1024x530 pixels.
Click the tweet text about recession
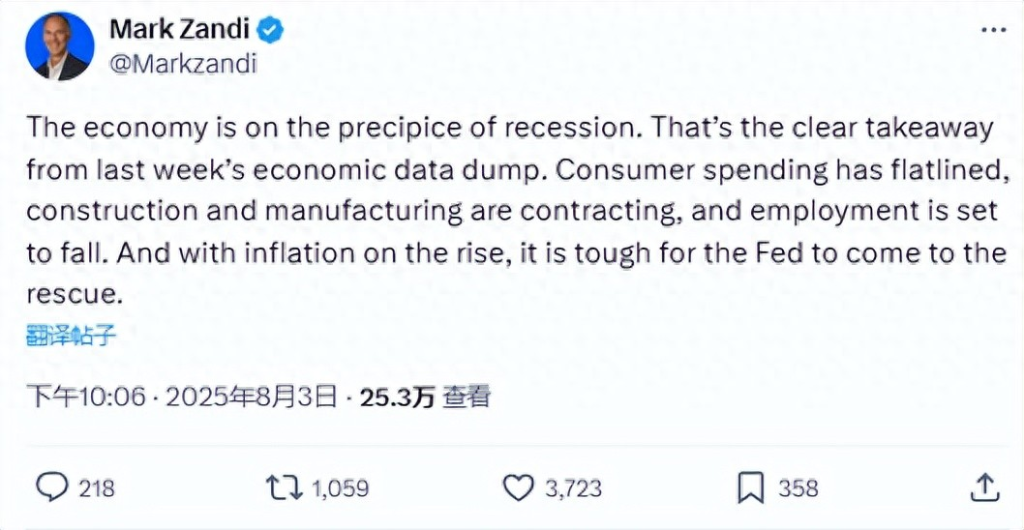515,211
